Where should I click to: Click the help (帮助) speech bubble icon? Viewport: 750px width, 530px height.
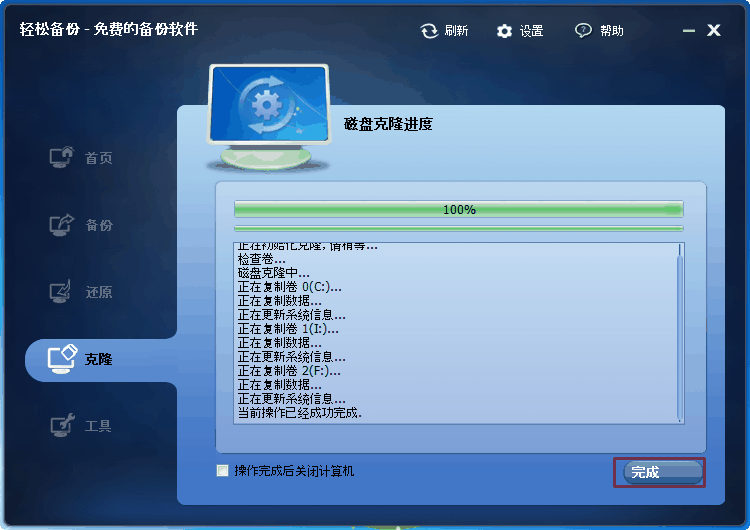[583, 31]
